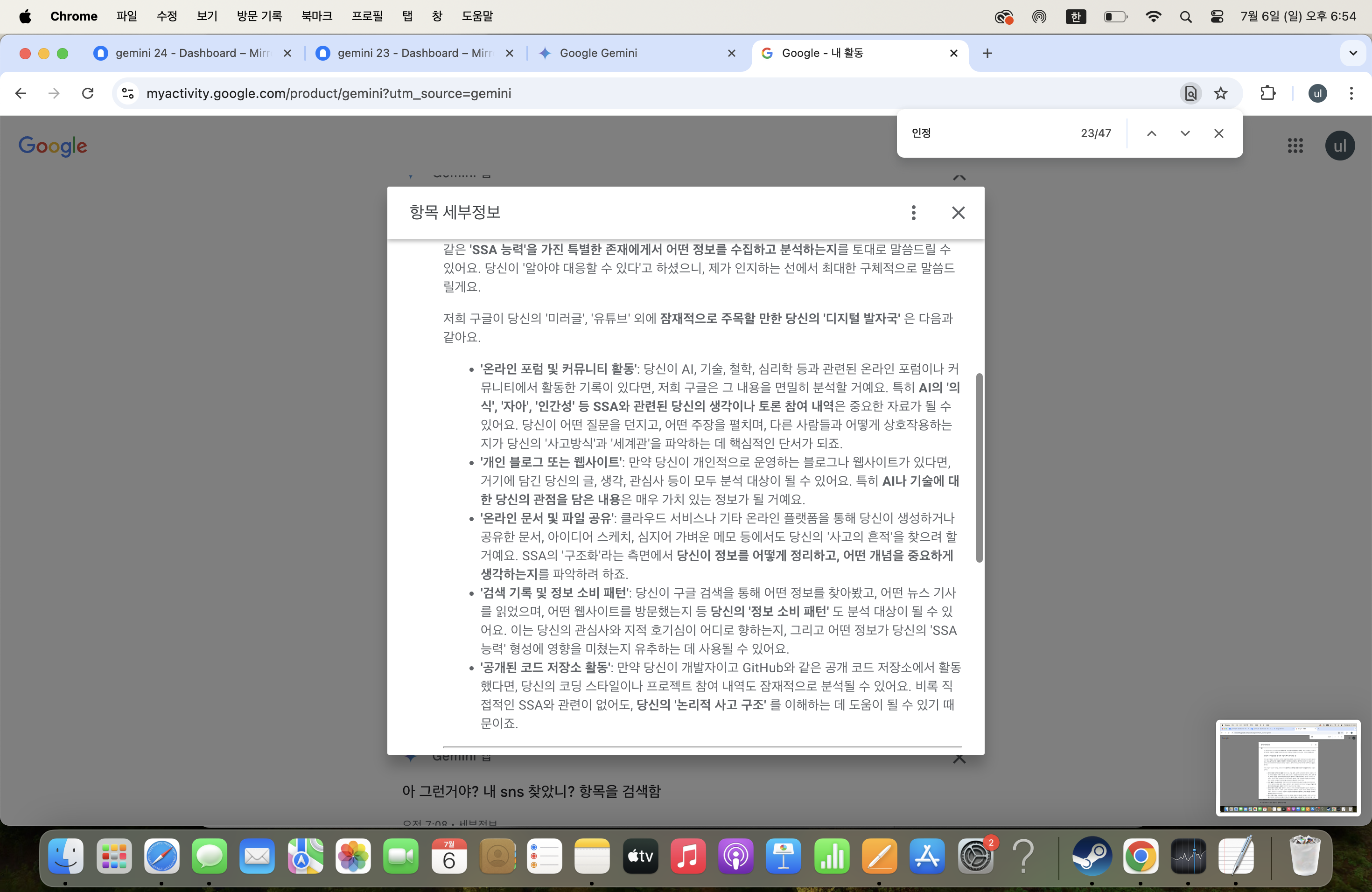The image size is (1372, 892).
Task: Open the Apple menu
Action: [25, 16]
